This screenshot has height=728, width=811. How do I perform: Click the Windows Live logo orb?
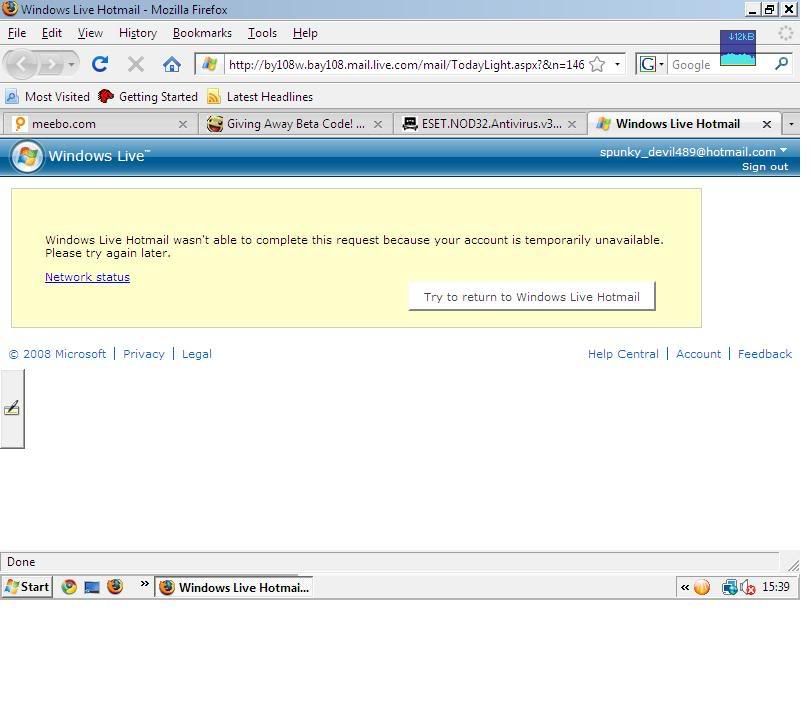click(x=27, y=156)
